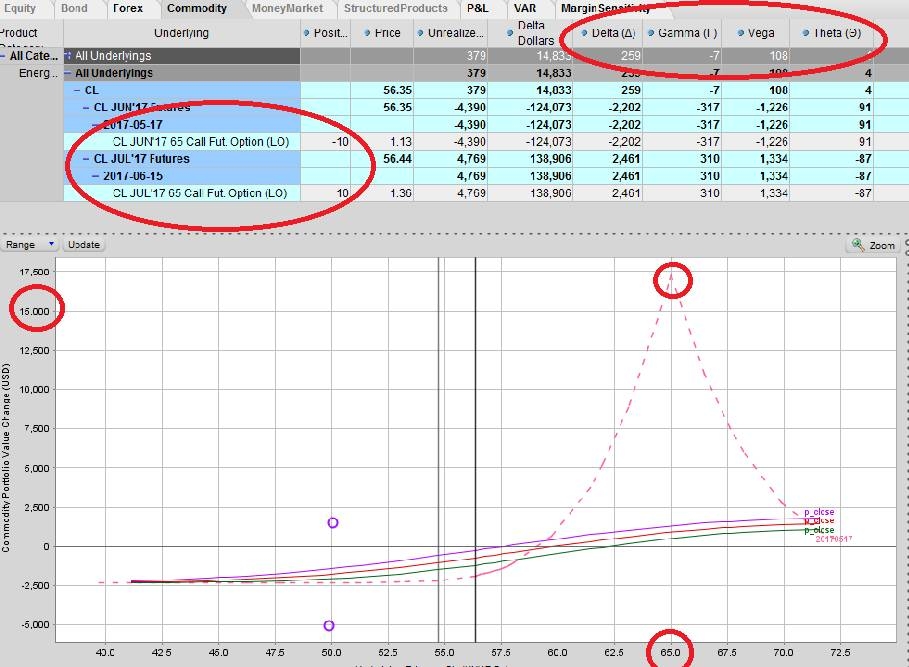Screen dimensions: 909x667
Task: Click the Zoom button label
Action: click(882, 246)
